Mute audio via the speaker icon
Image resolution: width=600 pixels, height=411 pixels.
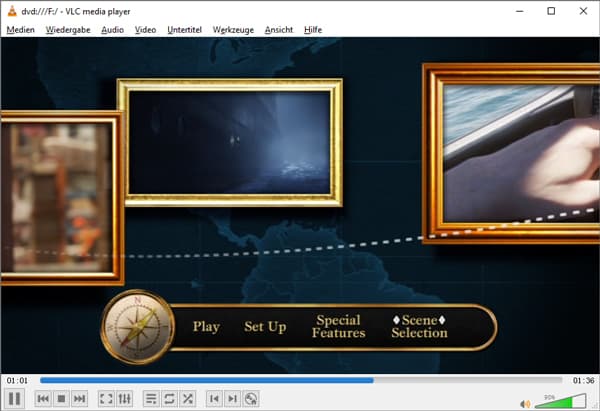[x=525, y=404]
